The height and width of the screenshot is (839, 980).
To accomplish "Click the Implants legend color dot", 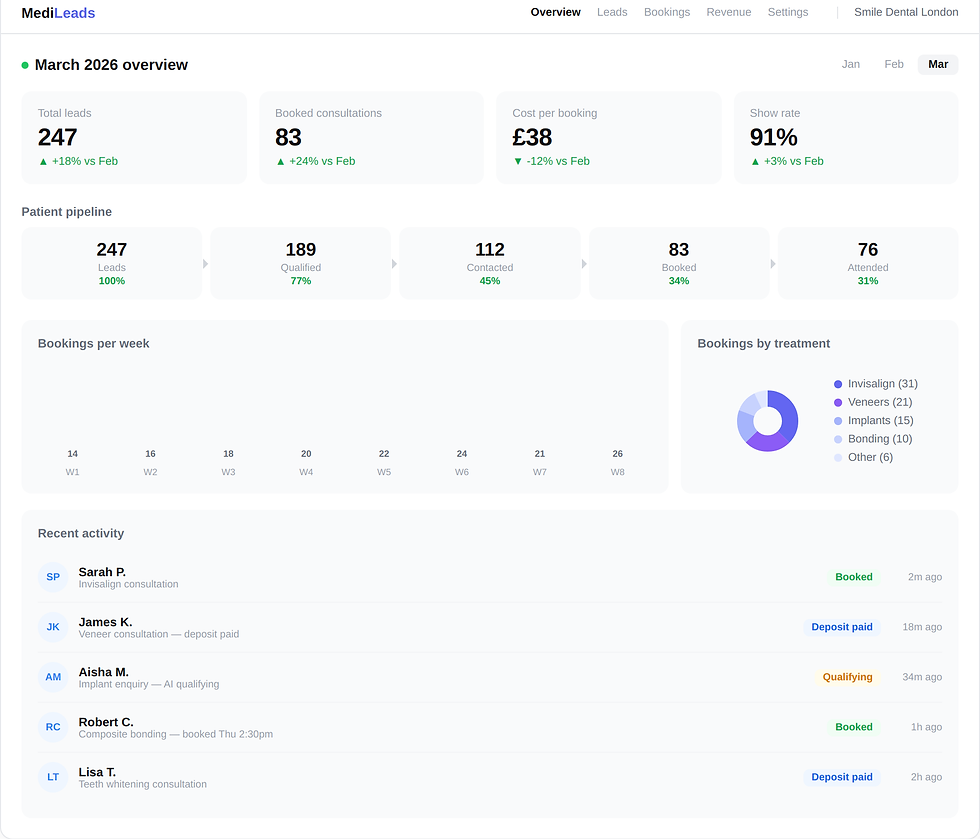I will point(838,421).
